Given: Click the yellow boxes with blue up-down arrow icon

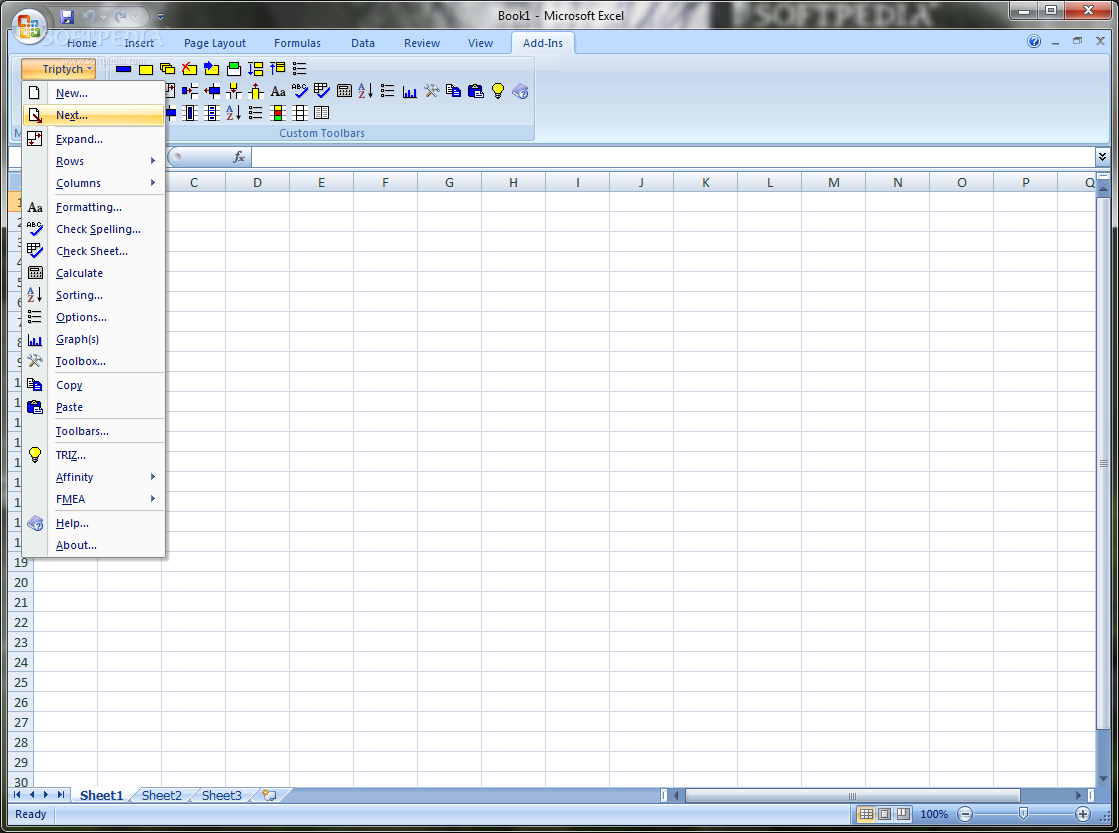Looking at the screenshot, I should point(255,69).
